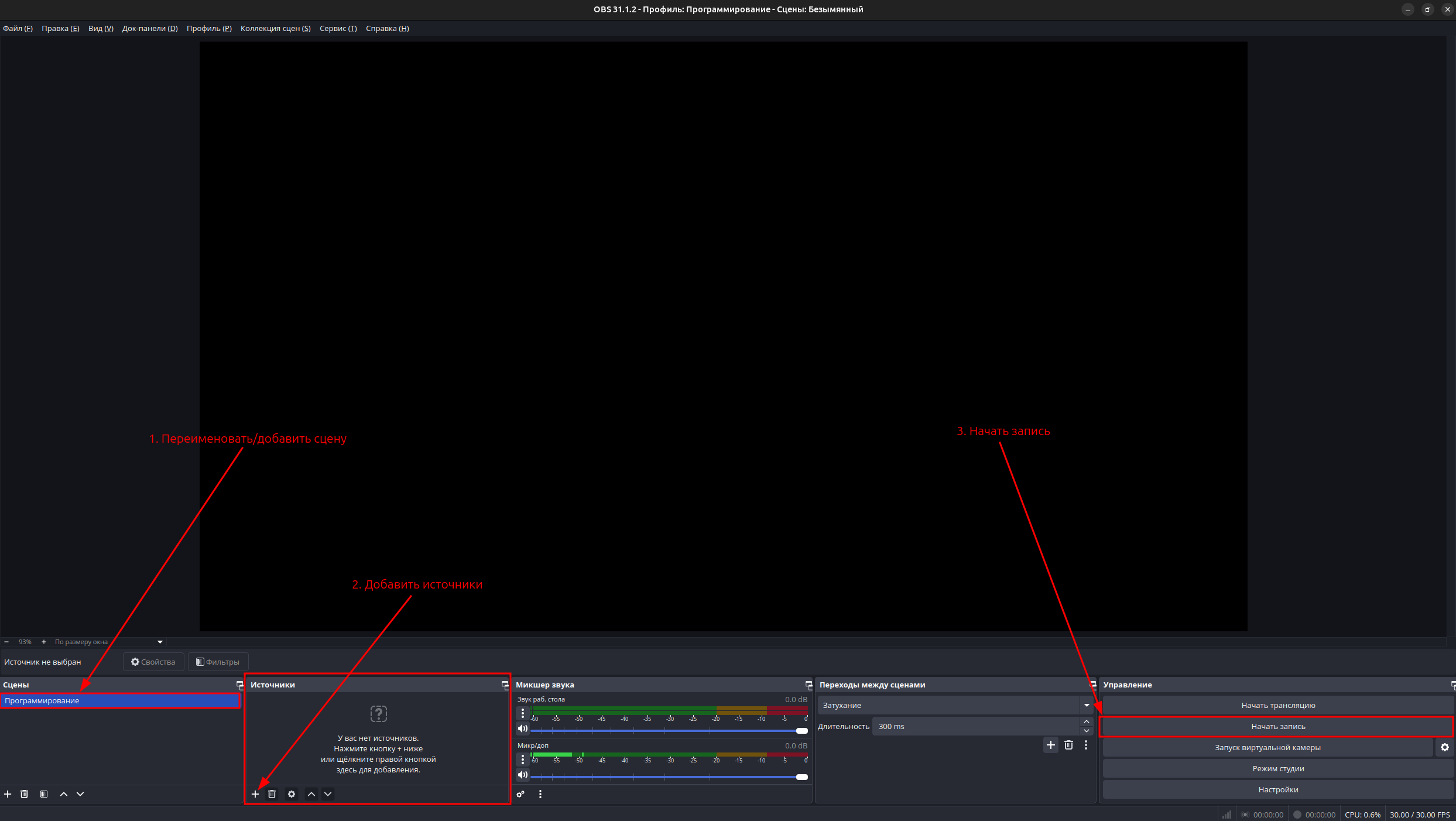This screenshot has height=821, width=1456.
Task: Open advanced audio properties gears icon
Action: tap(520, 794)
